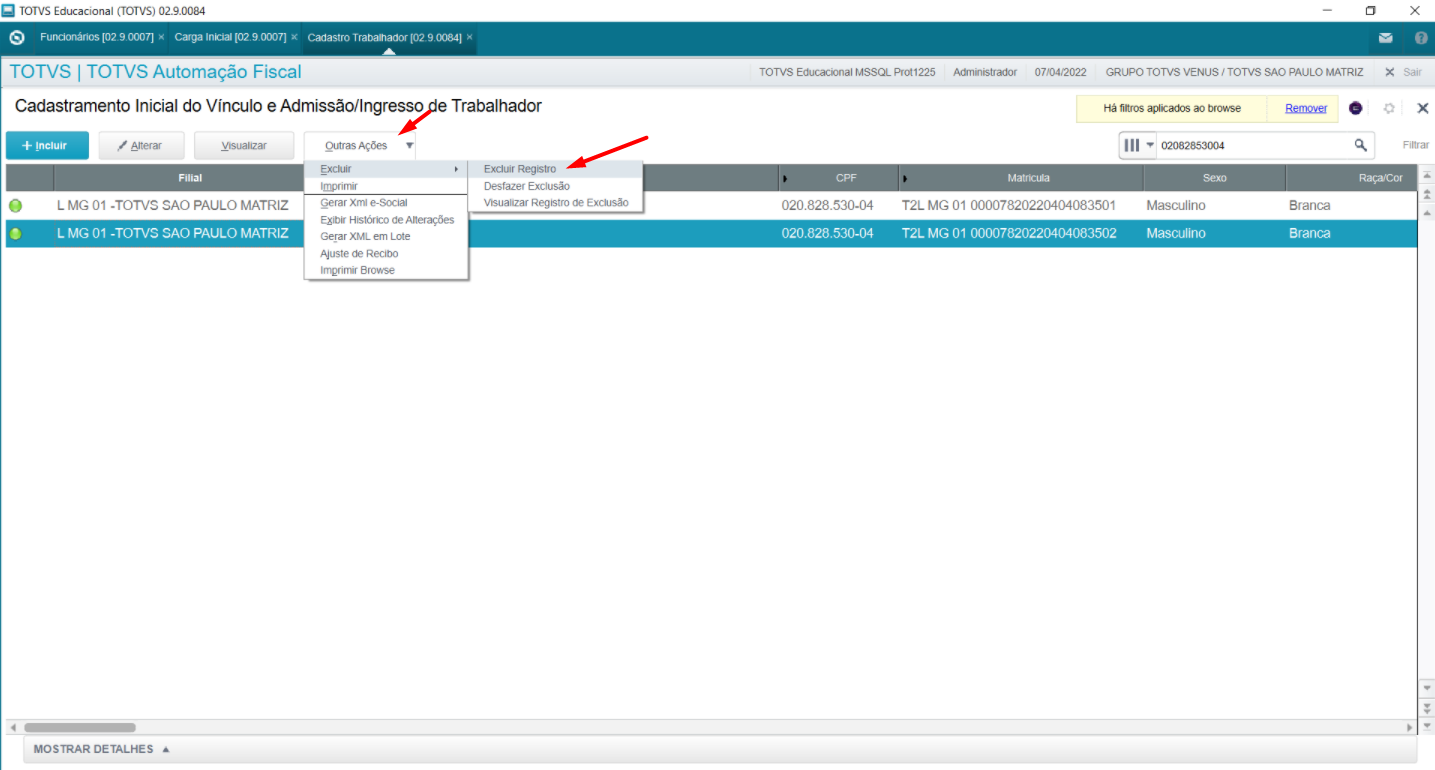
Task: Click the Sair button label
Action: coord(1412,73)
